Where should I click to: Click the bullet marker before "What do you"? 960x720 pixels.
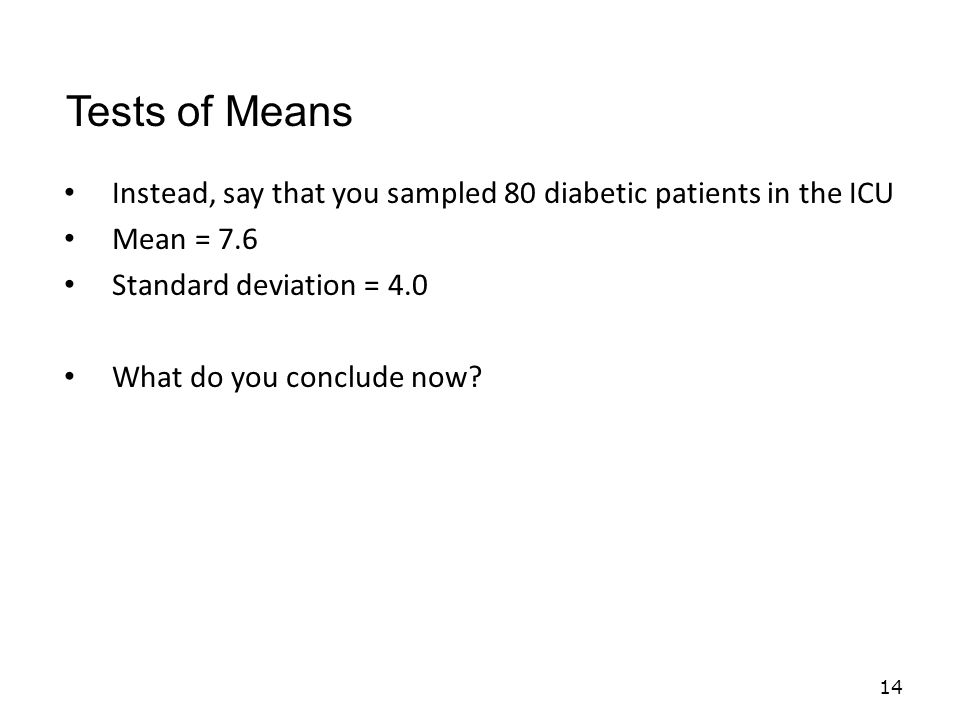coord(69,377)
